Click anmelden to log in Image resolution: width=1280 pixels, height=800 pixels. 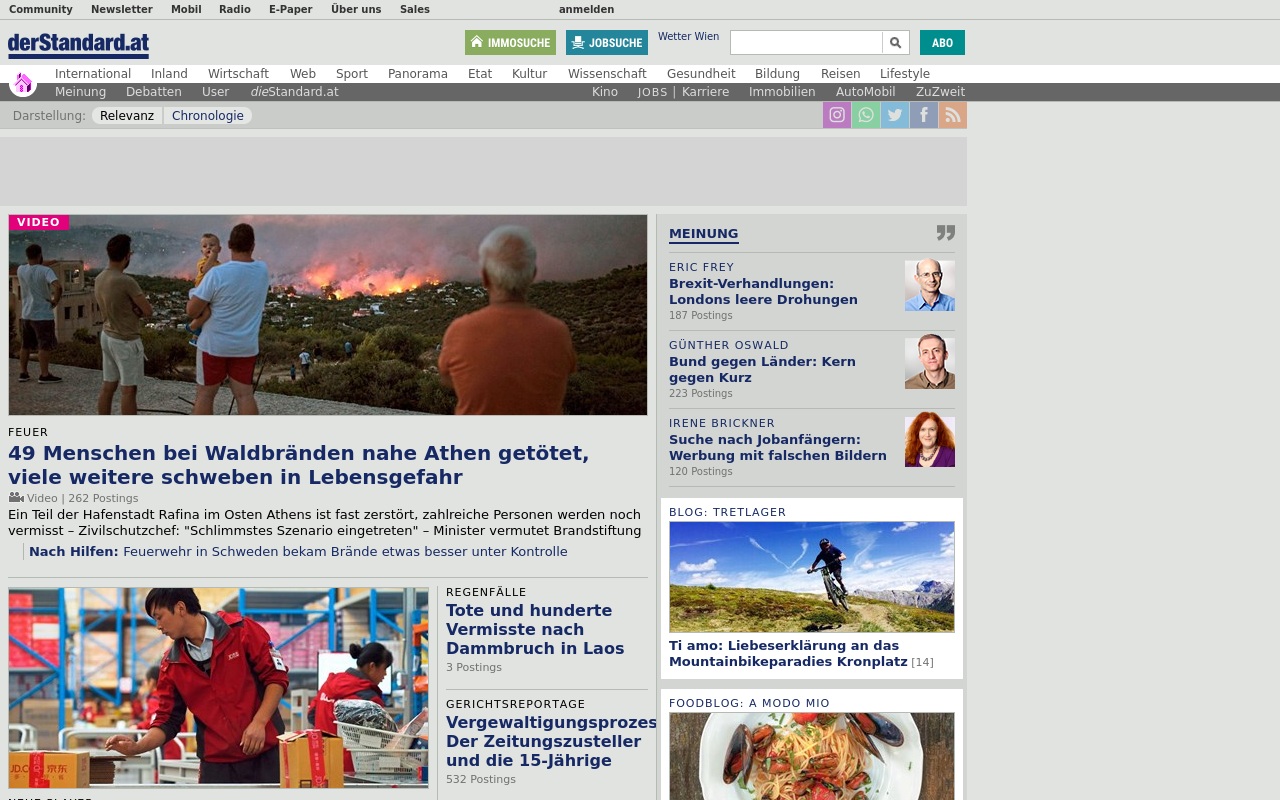coord(587,9)
